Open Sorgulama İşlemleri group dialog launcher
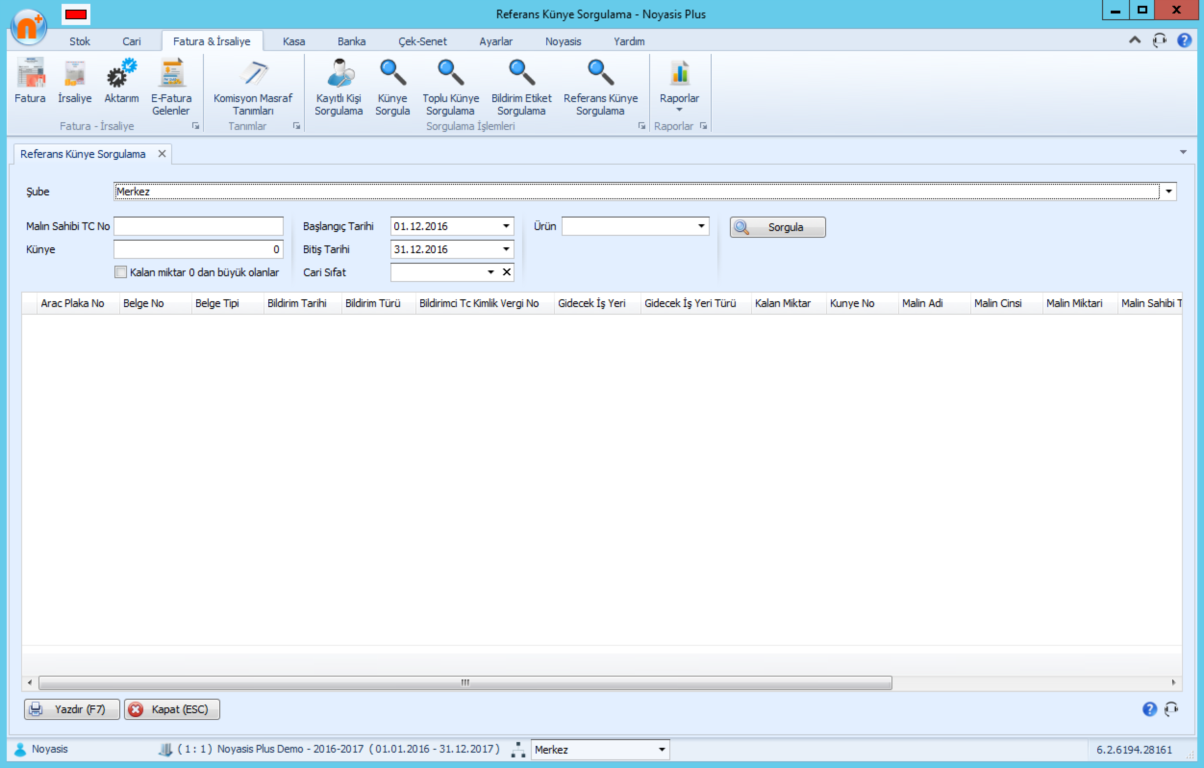This screenshot has width=1204, height=768. (x=641, y=127)
